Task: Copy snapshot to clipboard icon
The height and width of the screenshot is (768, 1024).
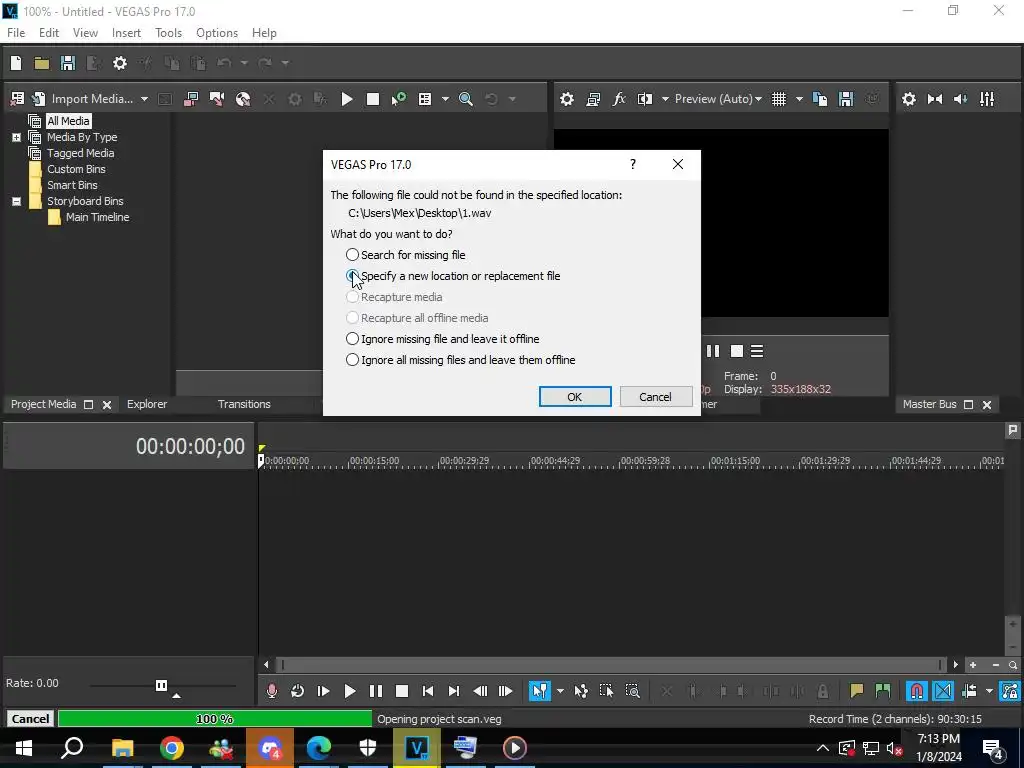Action: point(820,99)
